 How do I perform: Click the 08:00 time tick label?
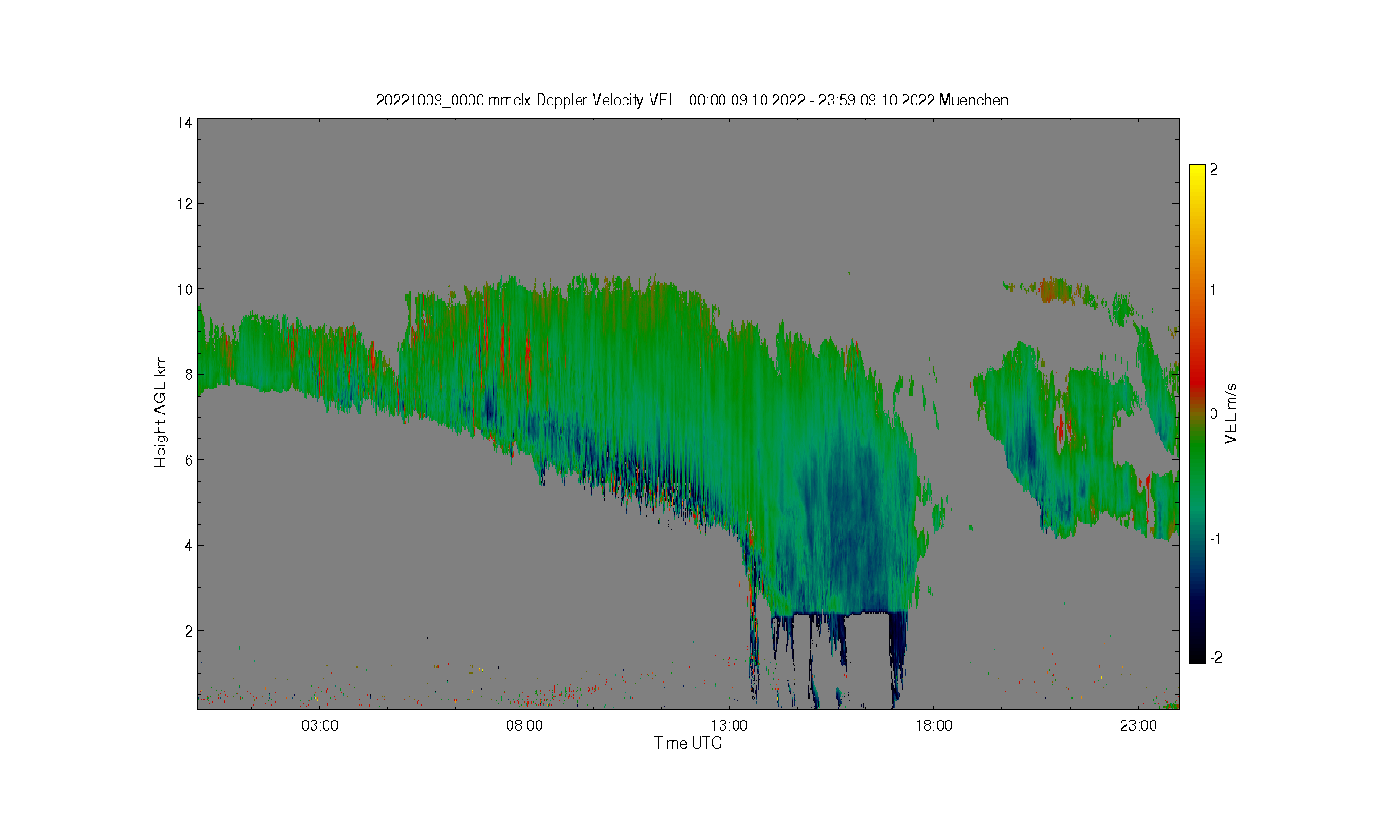[524, 726]
